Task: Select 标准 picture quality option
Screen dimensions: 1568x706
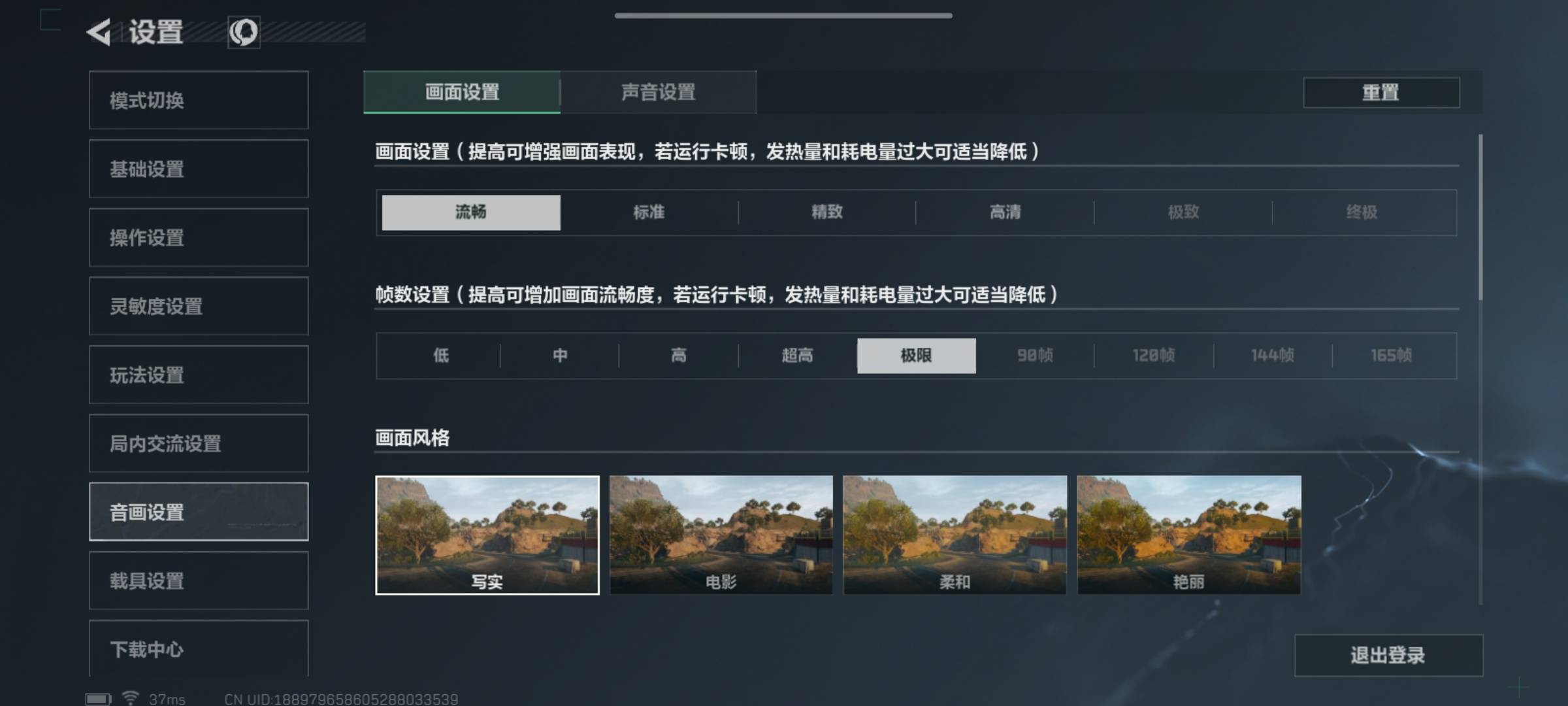Action: [x=649, y=212]
